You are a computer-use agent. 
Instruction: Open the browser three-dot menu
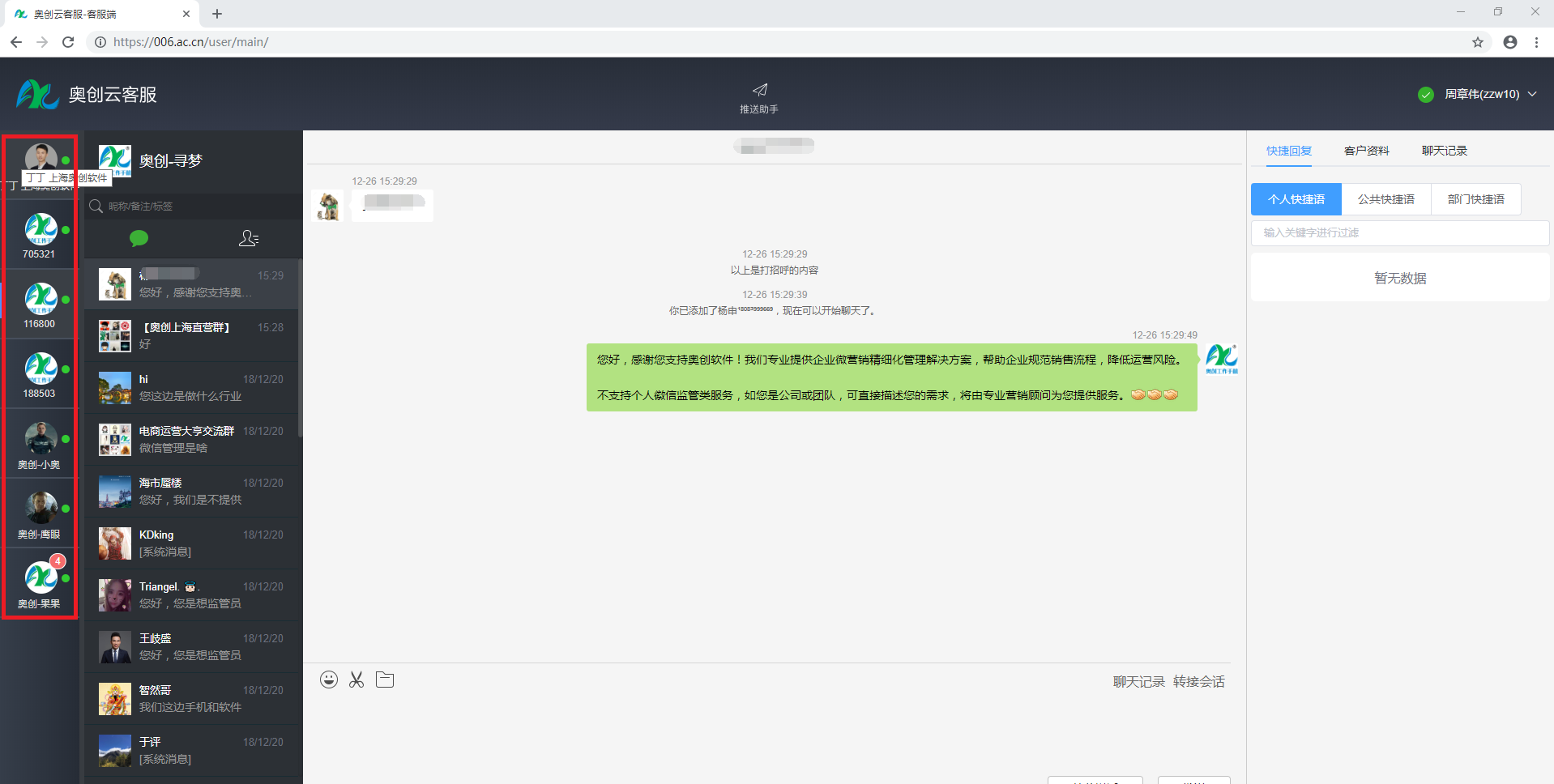1536,42
